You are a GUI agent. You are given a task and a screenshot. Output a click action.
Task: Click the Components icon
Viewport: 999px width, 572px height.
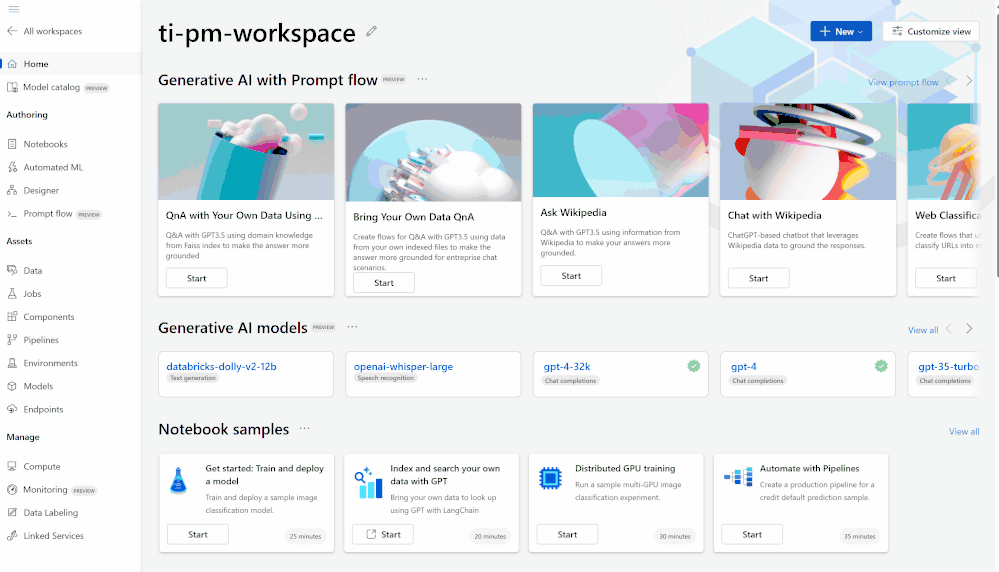click(x=12, y=317)
